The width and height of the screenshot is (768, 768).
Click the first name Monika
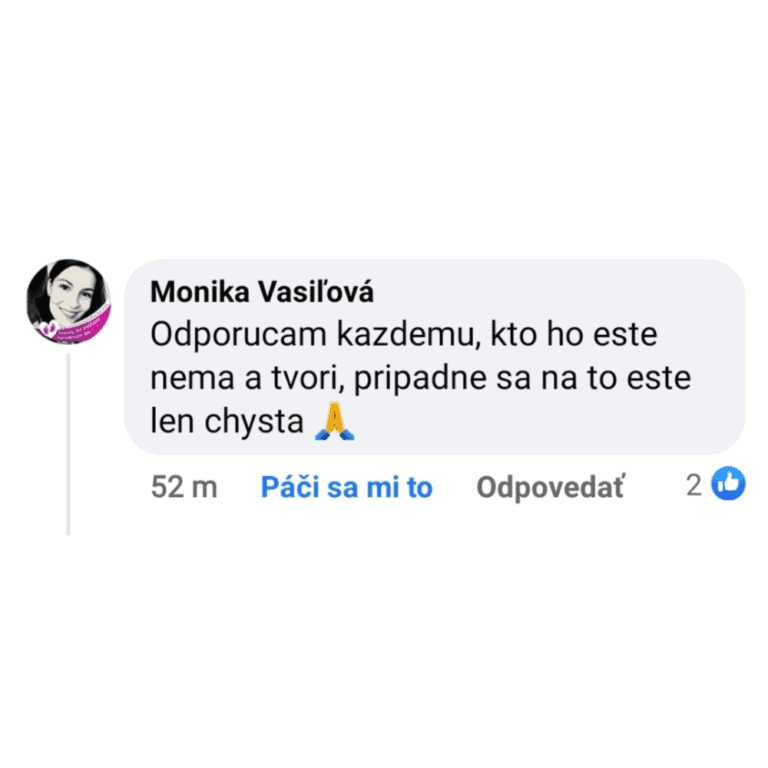(200, 292)
